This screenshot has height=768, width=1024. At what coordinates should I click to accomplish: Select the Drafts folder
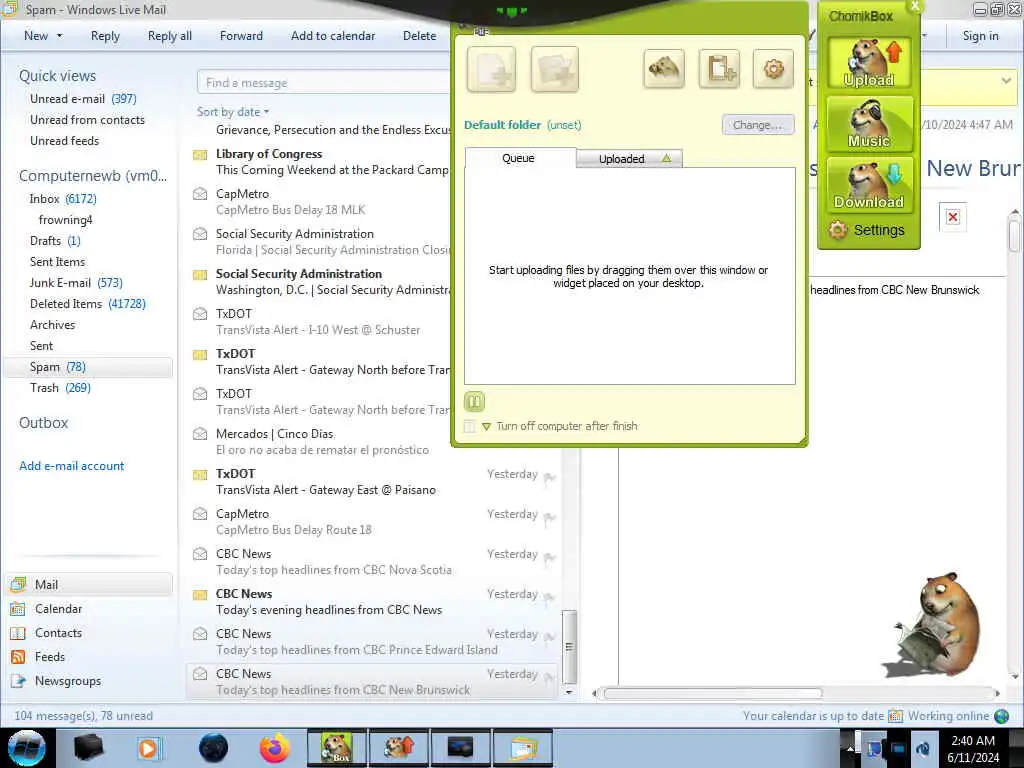55,240
